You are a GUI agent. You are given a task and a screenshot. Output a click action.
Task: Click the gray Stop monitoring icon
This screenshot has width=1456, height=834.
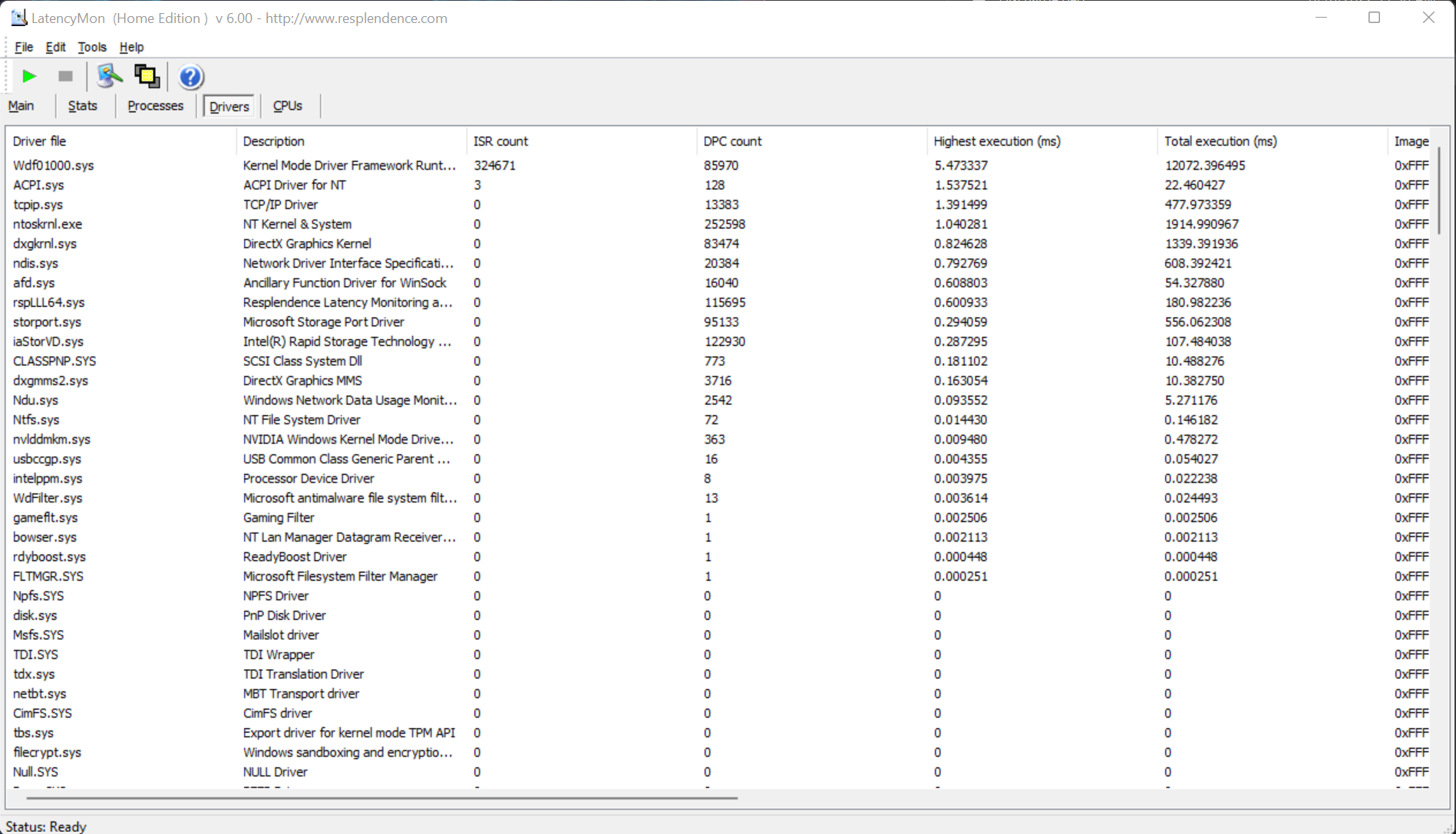65,76
